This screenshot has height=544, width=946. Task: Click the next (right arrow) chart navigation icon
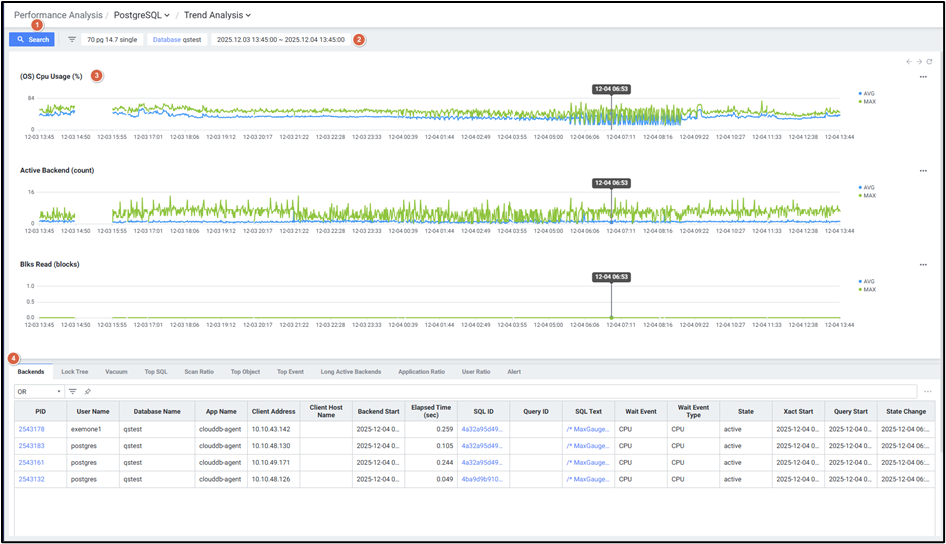point(919,62)
